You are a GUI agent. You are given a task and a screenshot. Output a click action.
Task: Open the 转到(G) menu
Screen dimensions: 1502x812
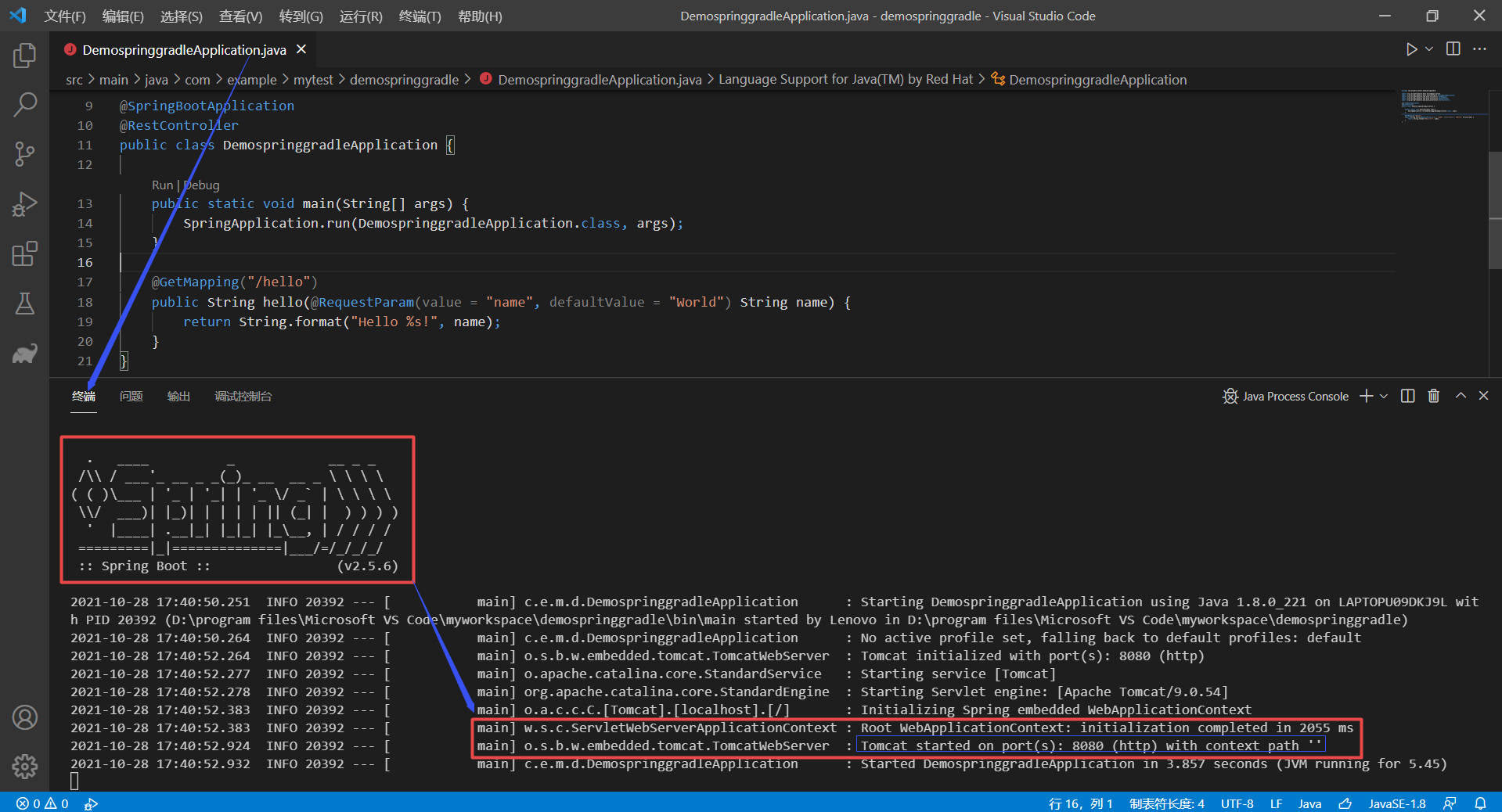tap(301, 16)
